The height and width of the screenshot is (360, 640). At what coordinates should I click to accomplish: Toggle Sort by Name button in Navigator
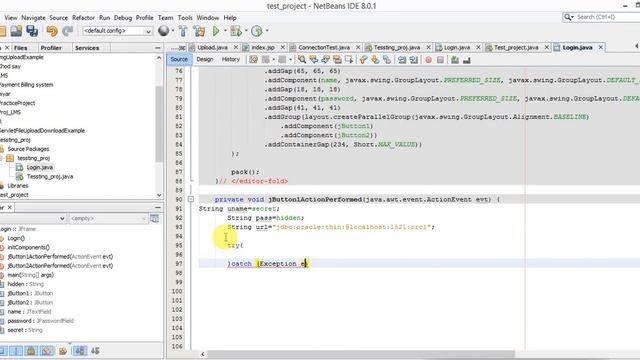coord(79,351)
